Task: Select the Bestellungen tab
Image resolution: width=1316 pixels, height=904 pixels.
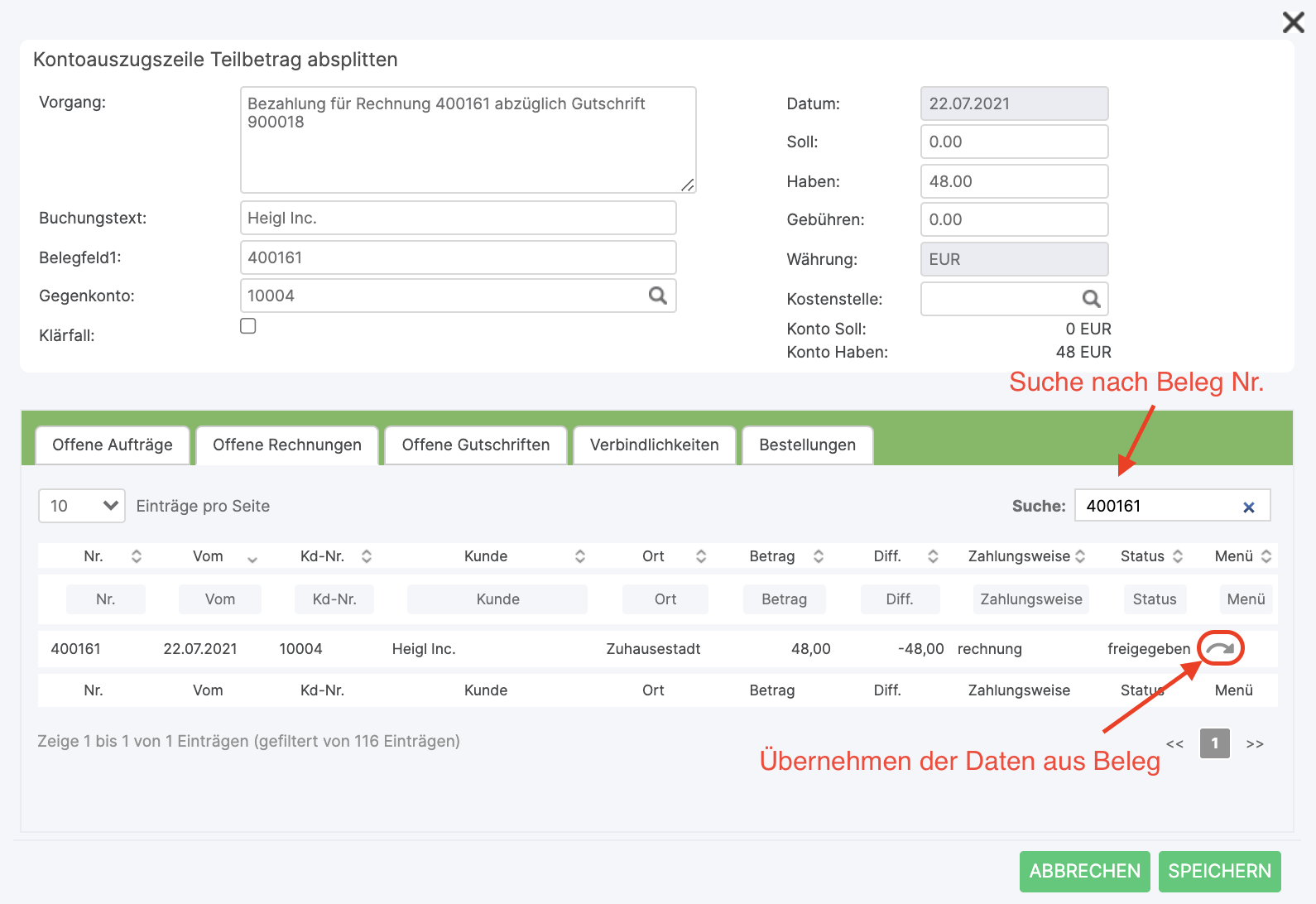Action: (807, 445)
